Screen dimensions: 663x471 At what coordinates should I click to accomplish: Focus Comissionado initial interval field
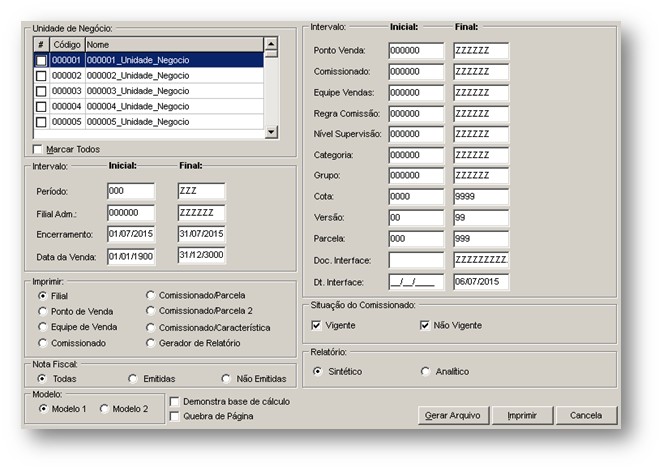416,72
